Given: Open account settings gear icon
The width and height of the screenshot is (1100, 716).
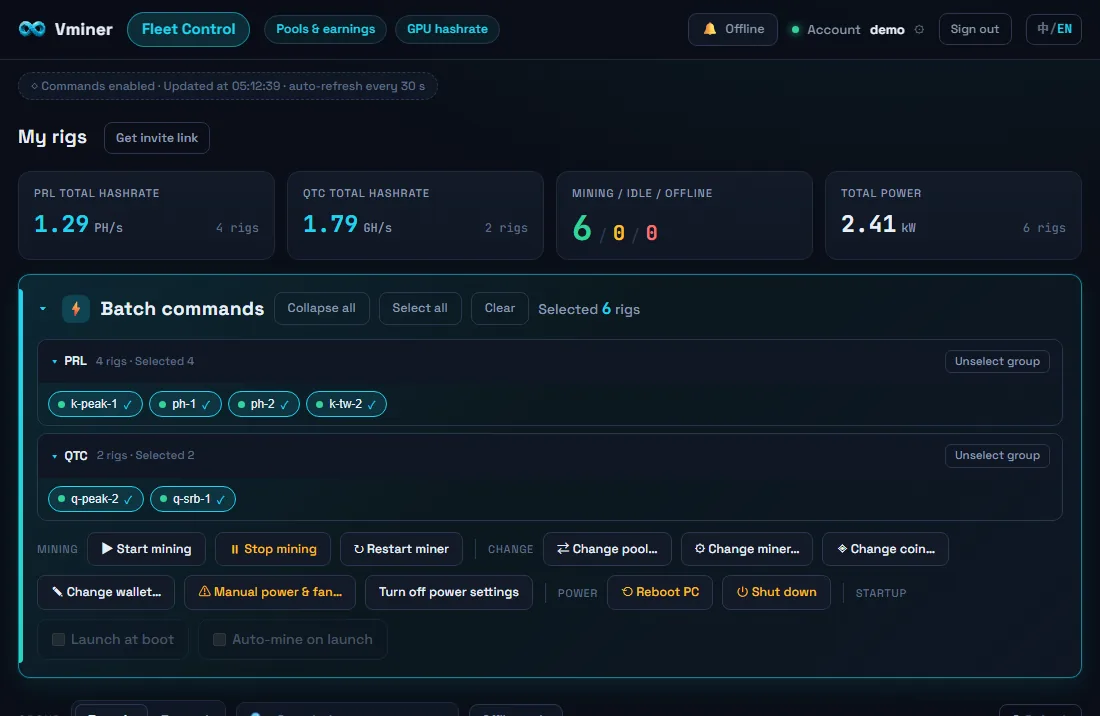Looking at the screenshot, I should (919, 29).
